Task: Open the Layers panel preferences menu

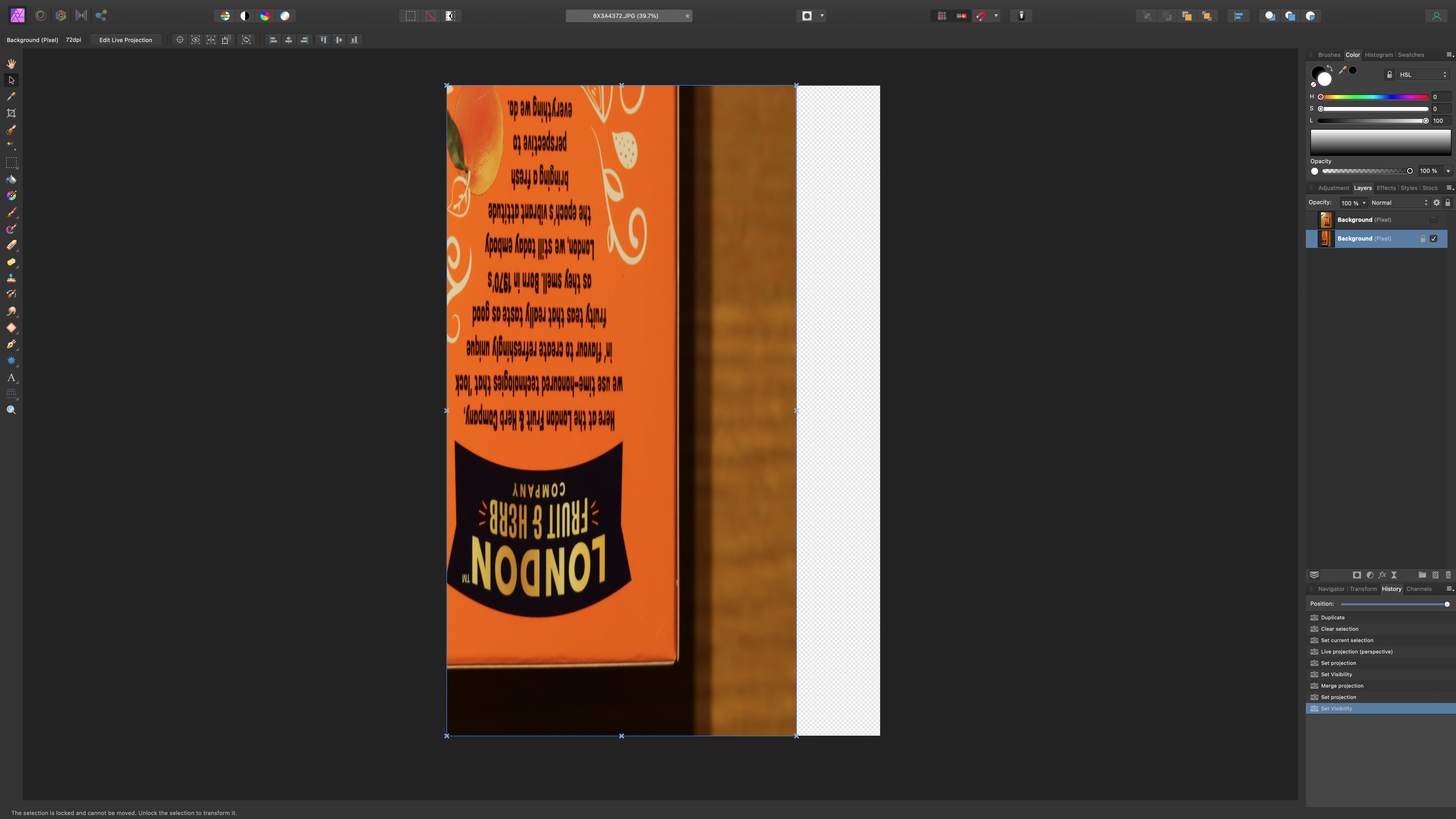Action: (1450, 188)
